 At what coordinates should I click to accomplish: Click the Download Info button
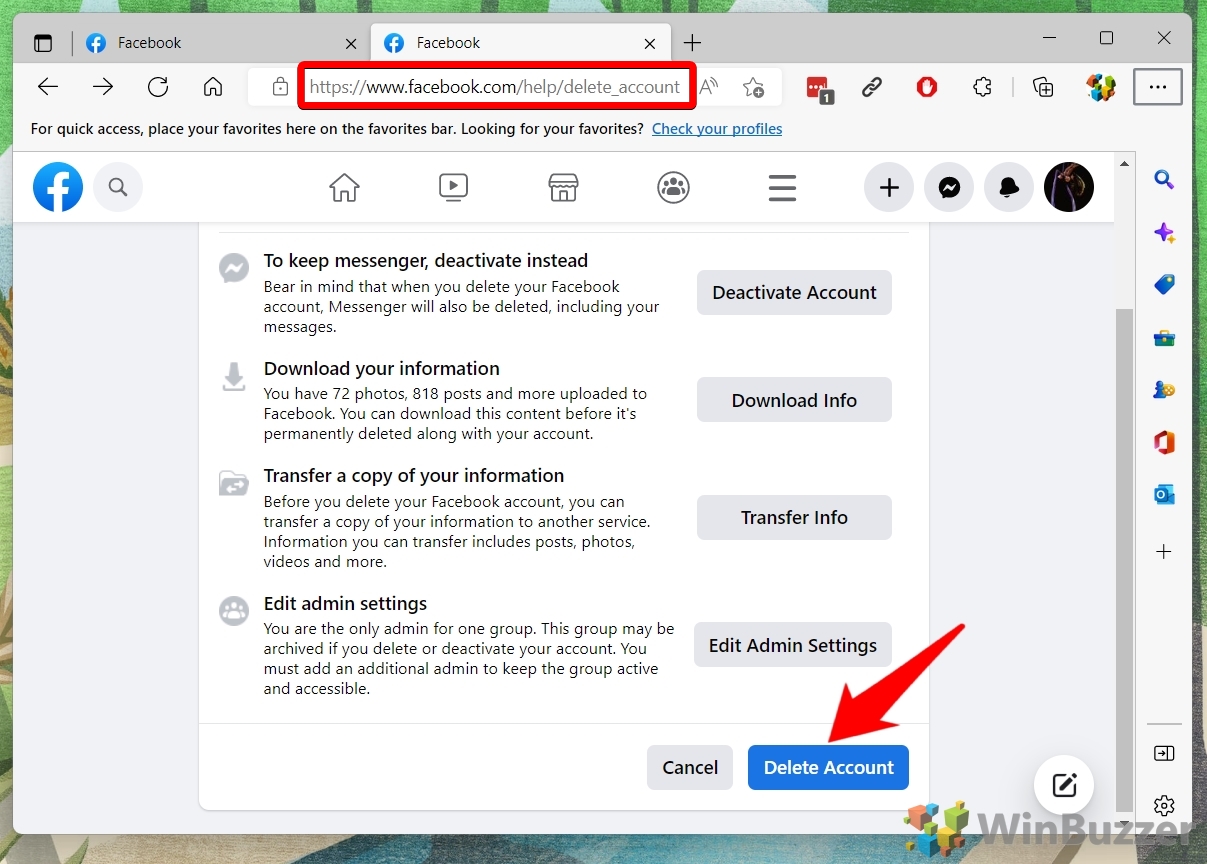click(794, 400)
